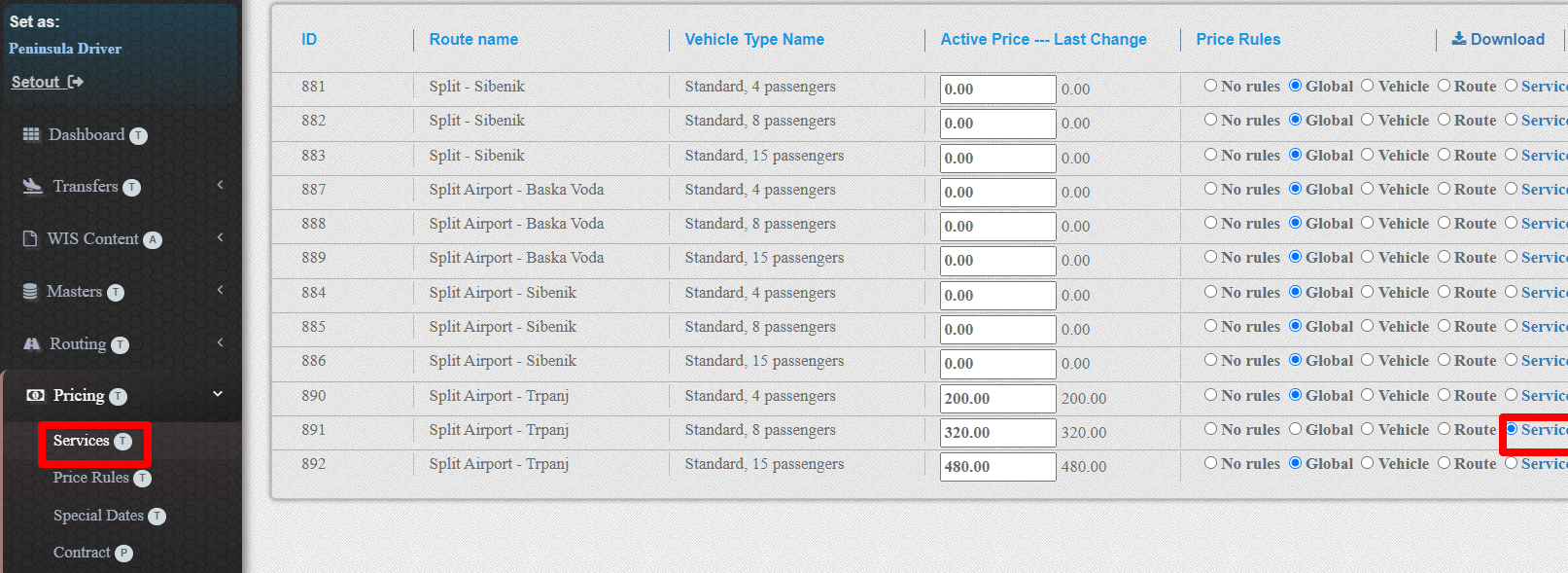Open Special Dates submenu item
The width and height of the screenshot is (1568, 573).
click(98, 516)
